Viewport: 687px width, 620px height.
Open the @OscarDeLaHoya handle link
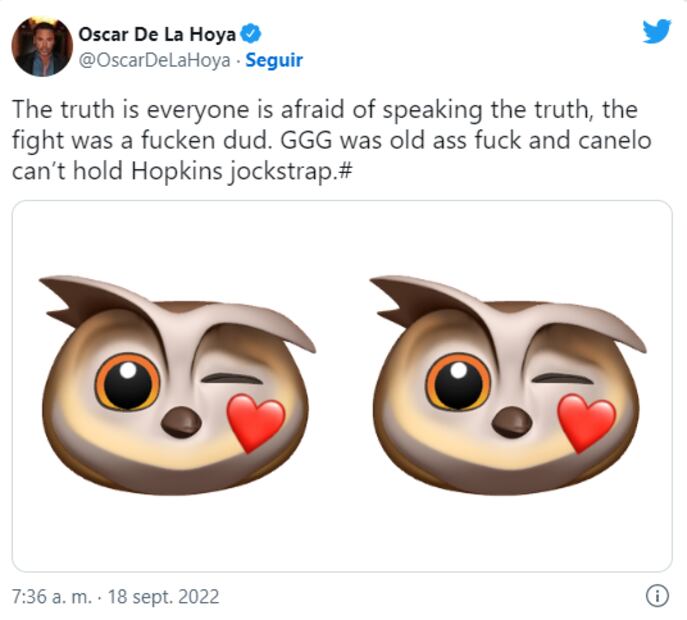(153, 60)
